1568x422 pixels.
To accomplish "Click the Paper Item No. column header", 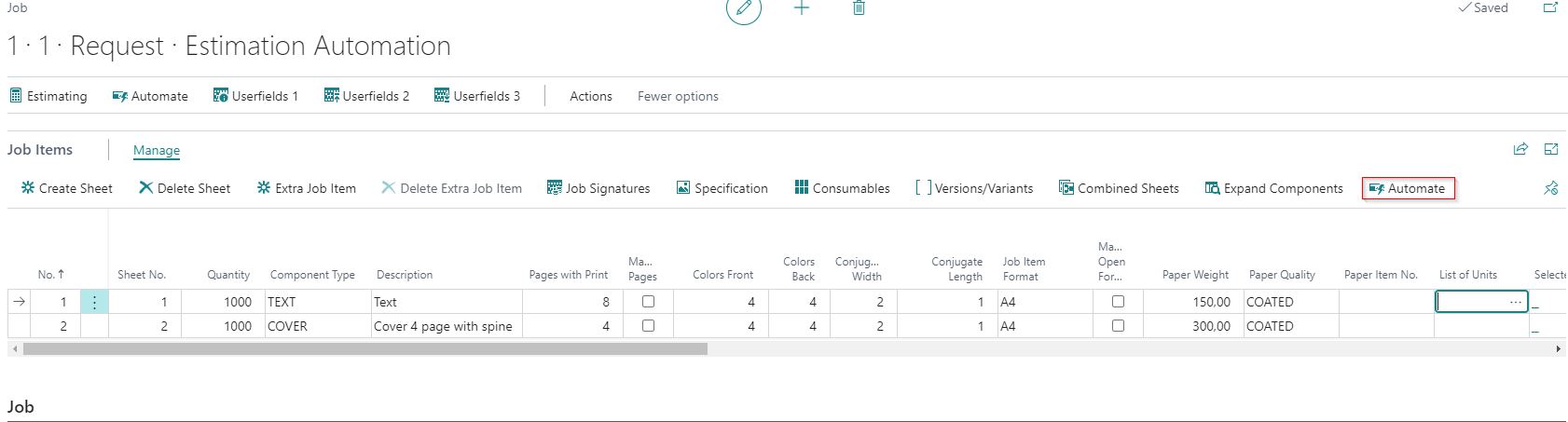I will click(1381, 275).
